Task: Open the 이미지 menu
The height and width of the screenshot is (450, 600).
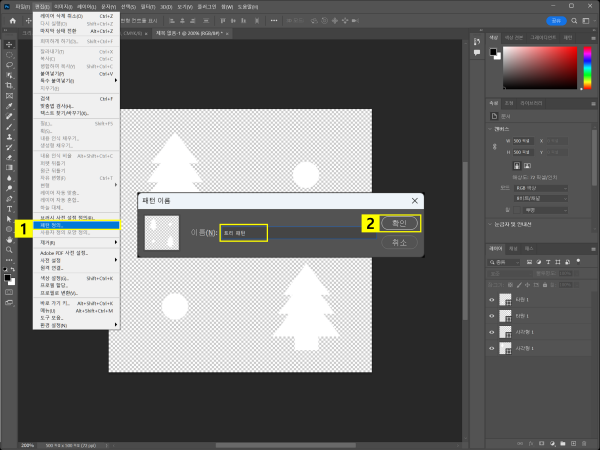Action: [63, 7]
